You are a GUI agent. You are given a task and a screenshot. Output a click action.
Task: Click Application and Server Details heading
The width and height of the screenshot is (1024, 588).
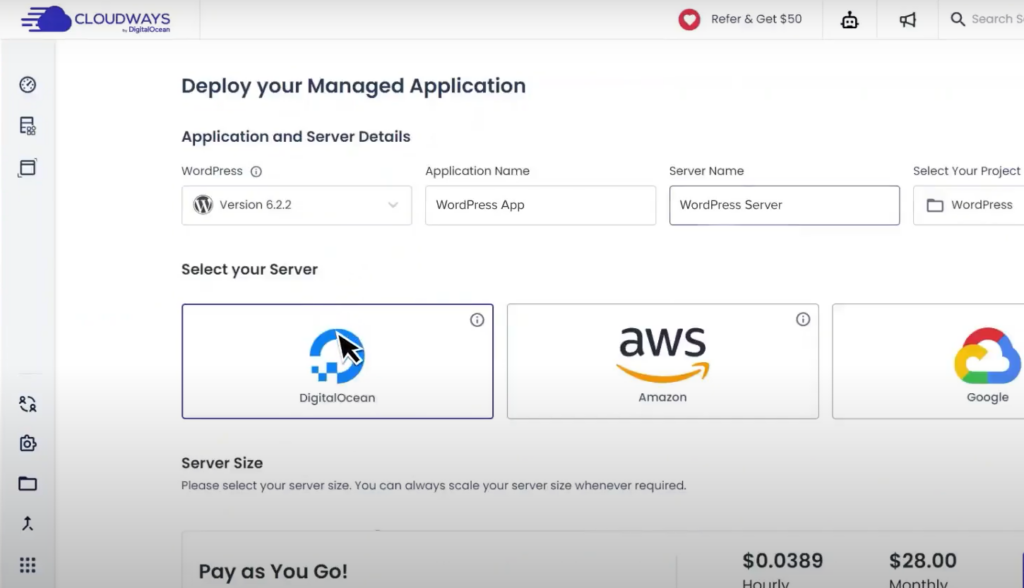[x=296, y=137]
